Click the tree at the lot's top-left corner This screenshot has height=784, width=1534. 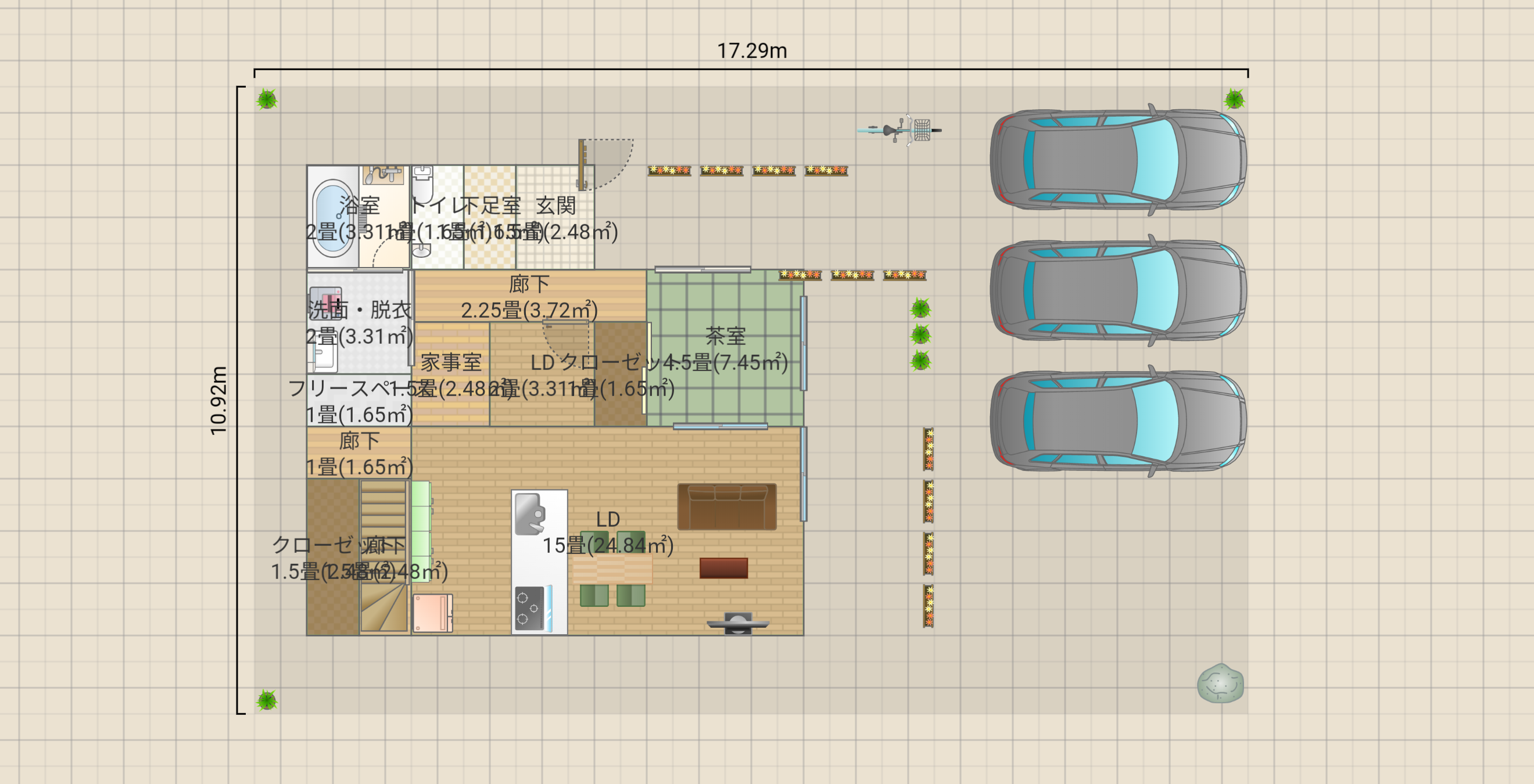click(x=267, y=99)
